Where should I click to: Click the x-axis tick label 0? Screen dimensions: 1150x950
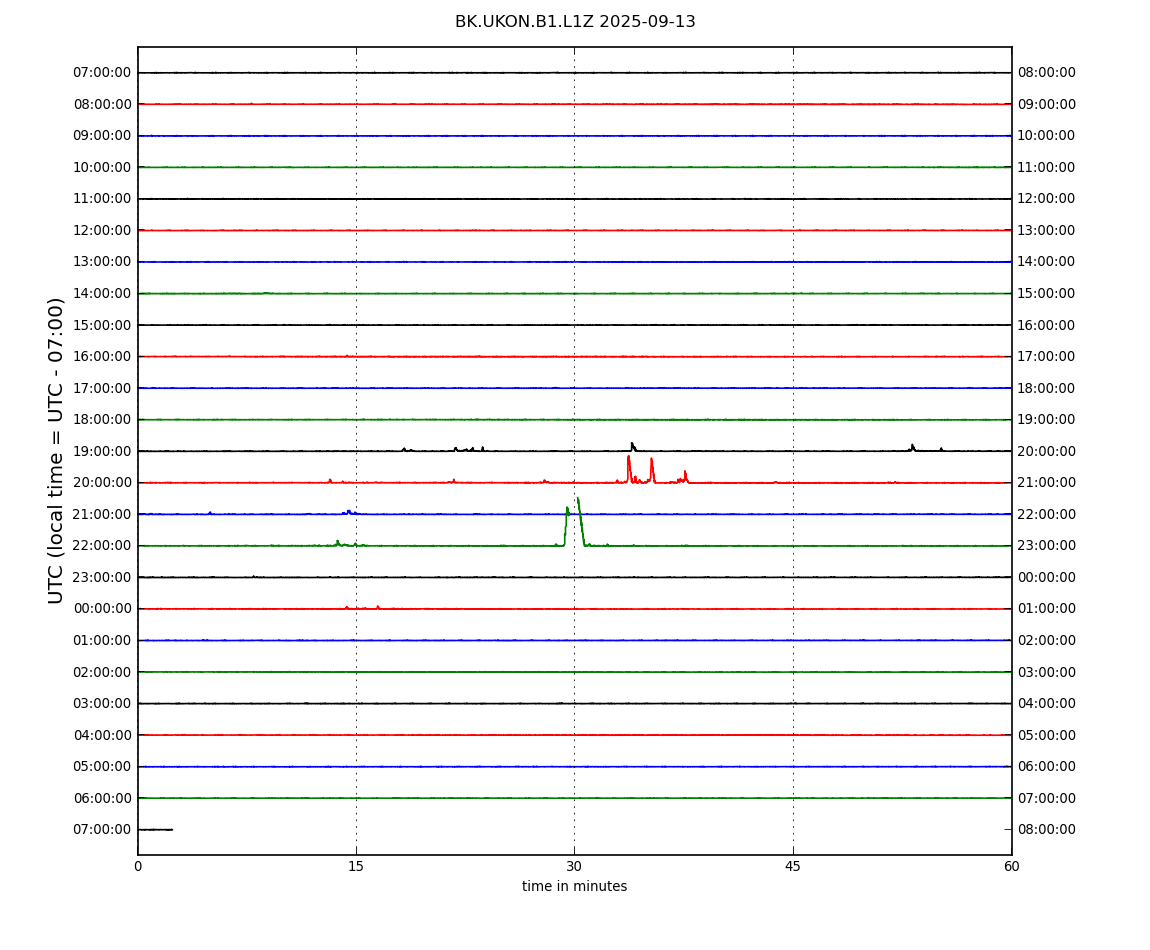pyautogui.click(x=138, y=866)
